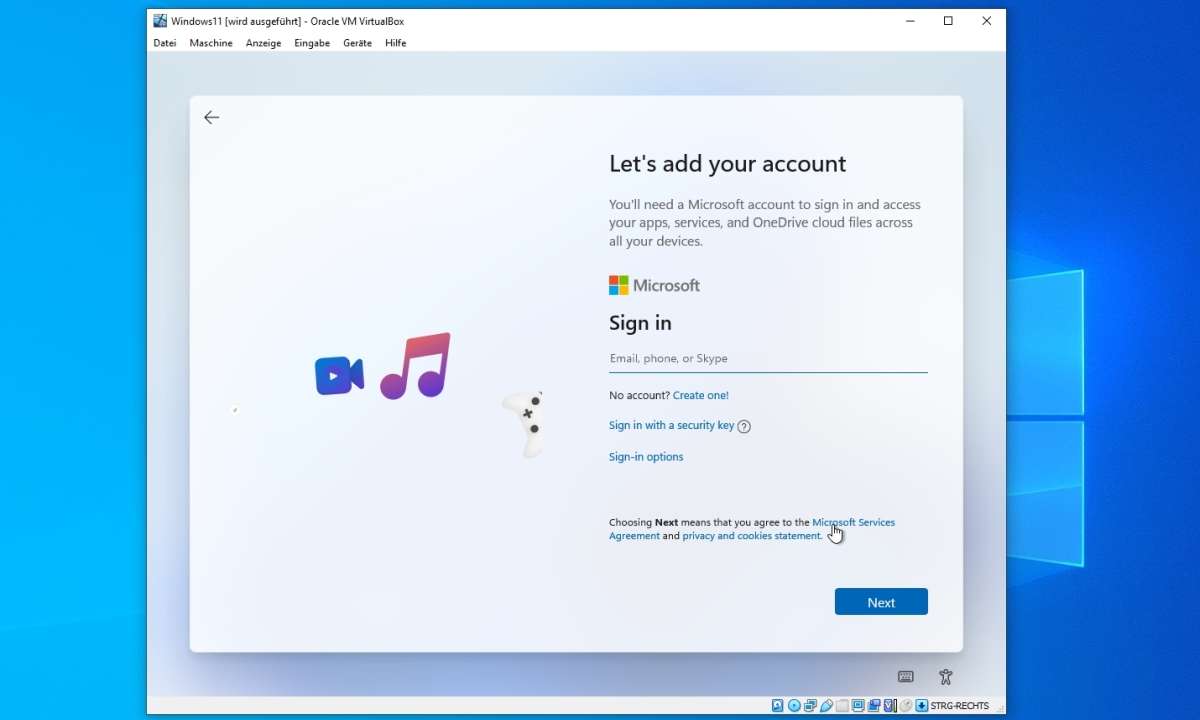This screenshot has height=720, width=1200.
Task: Open the Eingabe menu
Action: [312, 43]
